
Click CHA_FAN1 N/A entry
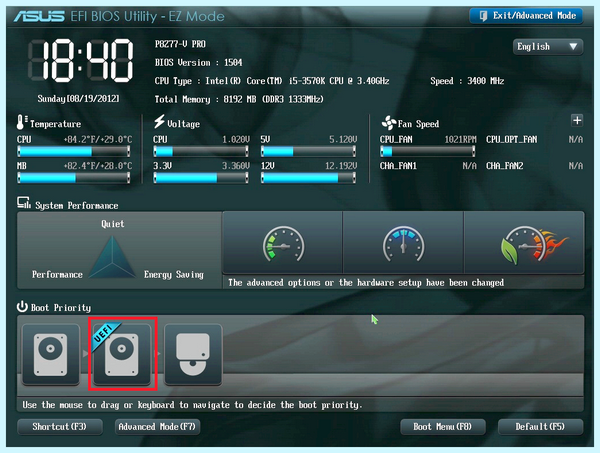(x=428, y=166)
